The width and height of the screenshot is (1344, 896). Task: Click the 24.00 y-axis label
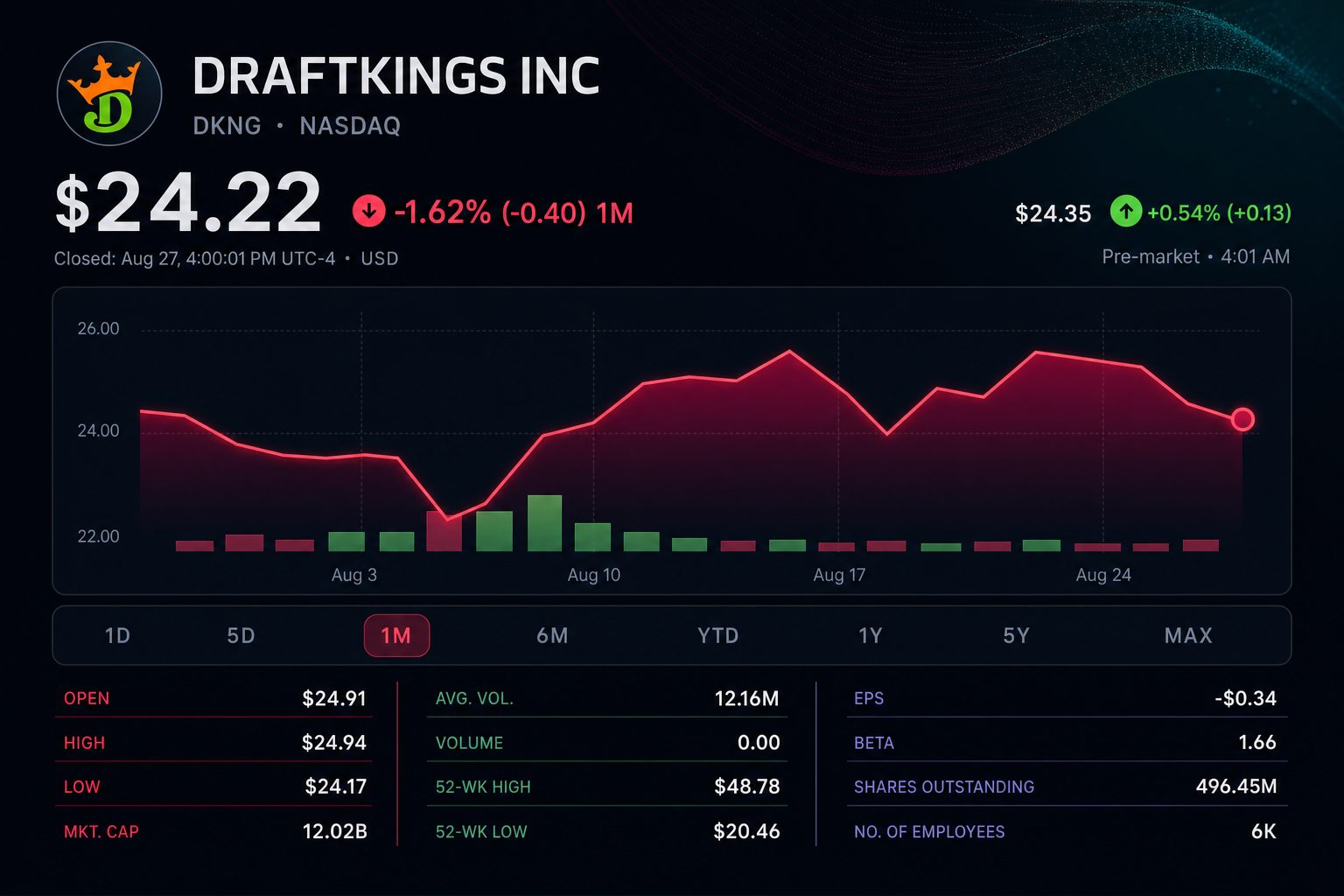click(98, 430)
